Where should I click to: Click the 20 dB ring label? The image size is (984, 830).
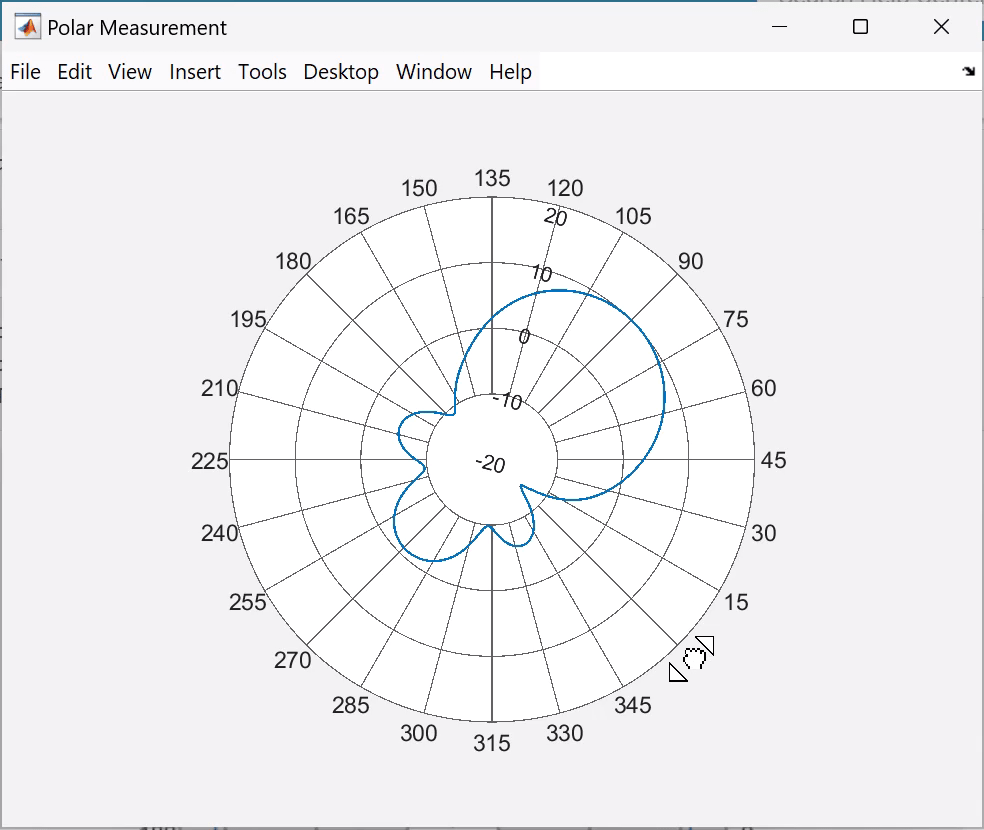555,214
